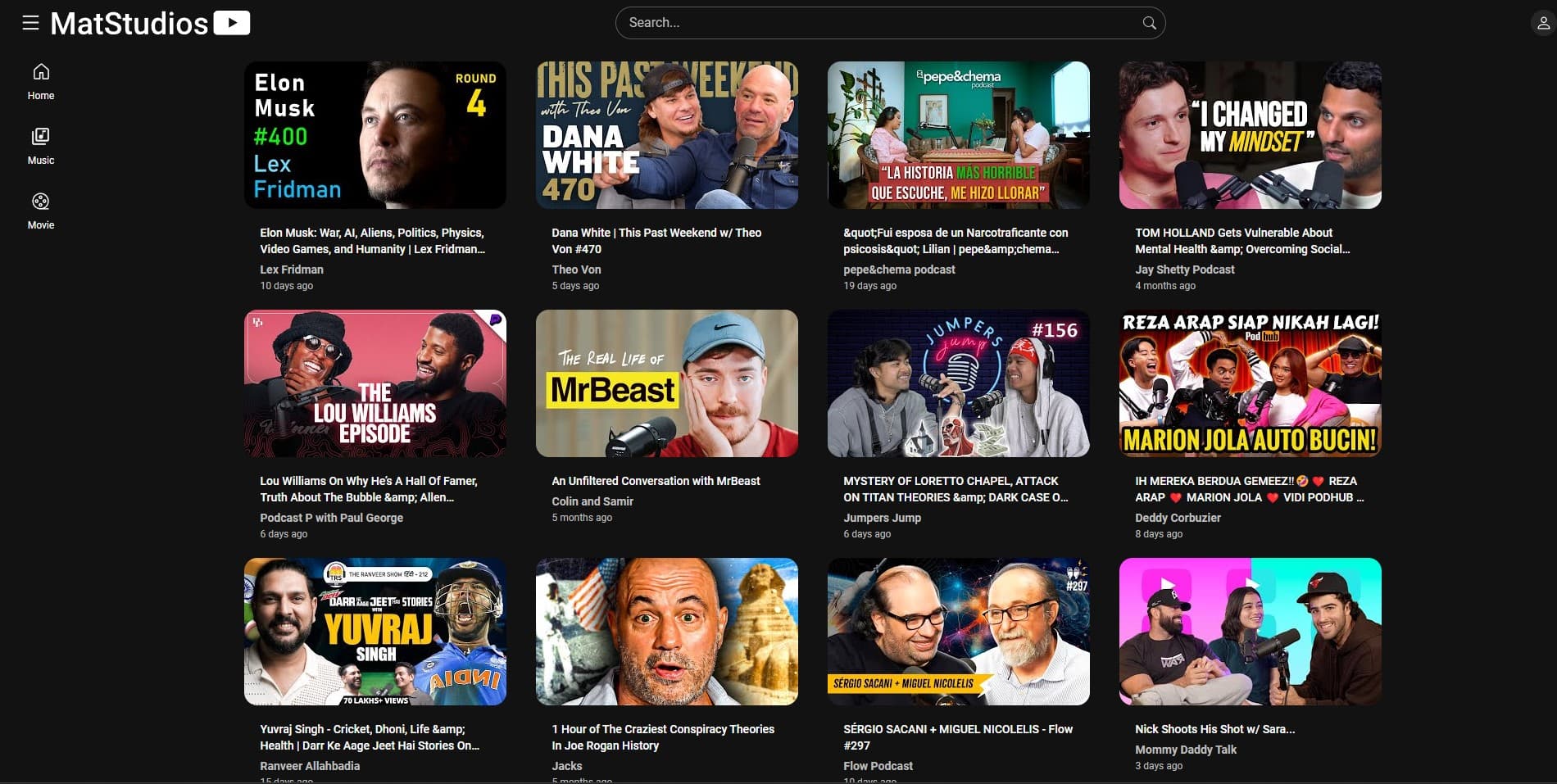Click "5 days ago" under Theo Von
The width and height of the screenshot is (1557, 784).
click(x=575, y=286)
